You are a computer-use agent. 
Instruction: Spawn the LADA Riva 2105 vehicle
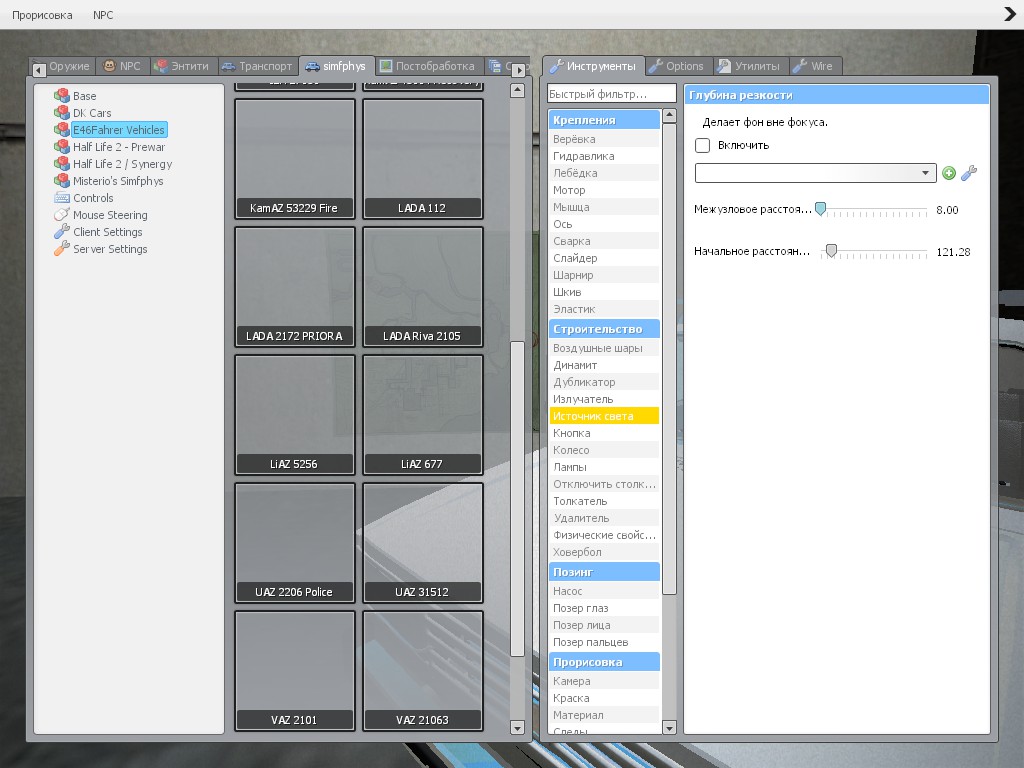423,287
